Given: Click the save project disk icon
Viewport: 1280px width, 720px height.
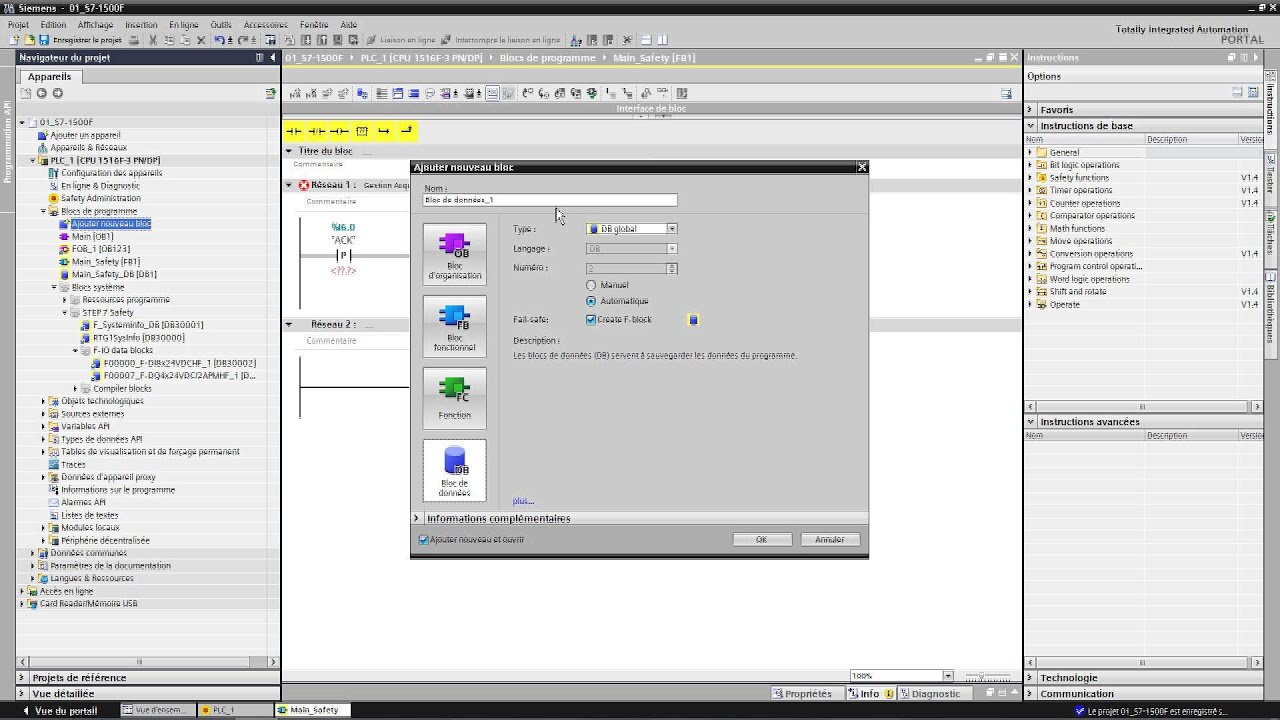Looking at the screenshot, I should point(44,40).
